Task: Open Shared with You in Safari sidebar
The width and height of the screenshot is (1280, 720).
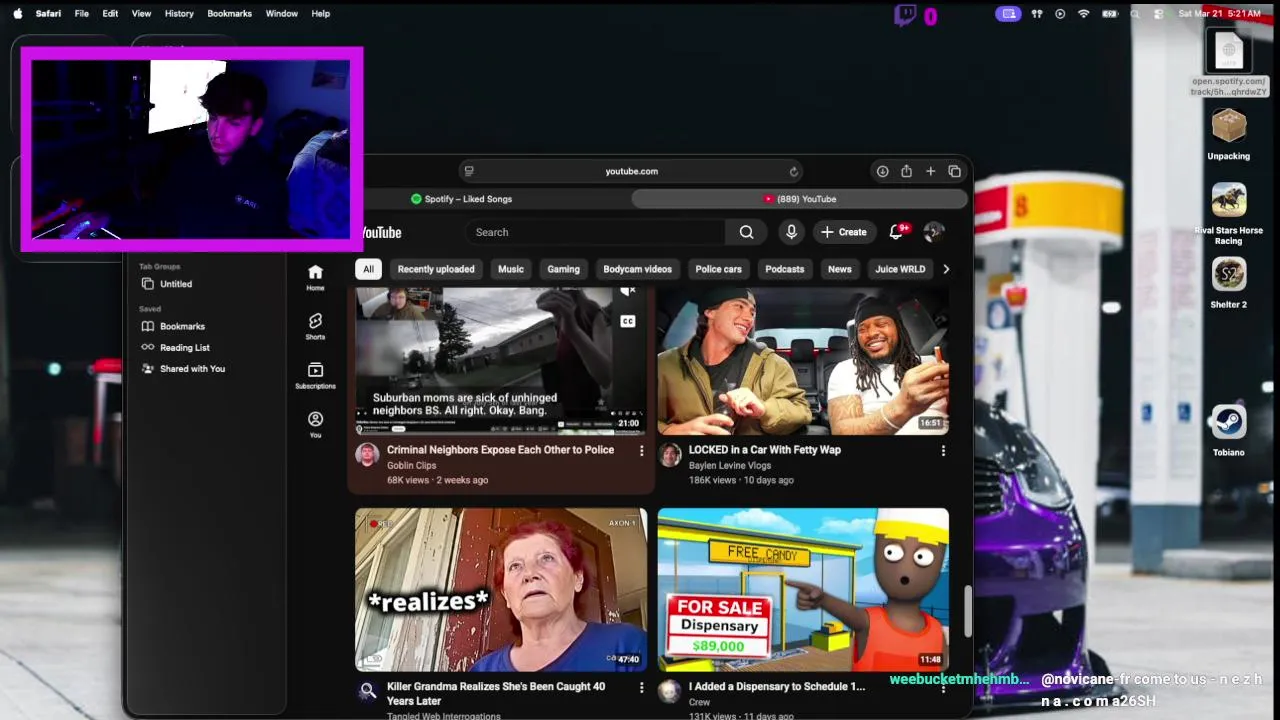Action: (x=192, y=369)
